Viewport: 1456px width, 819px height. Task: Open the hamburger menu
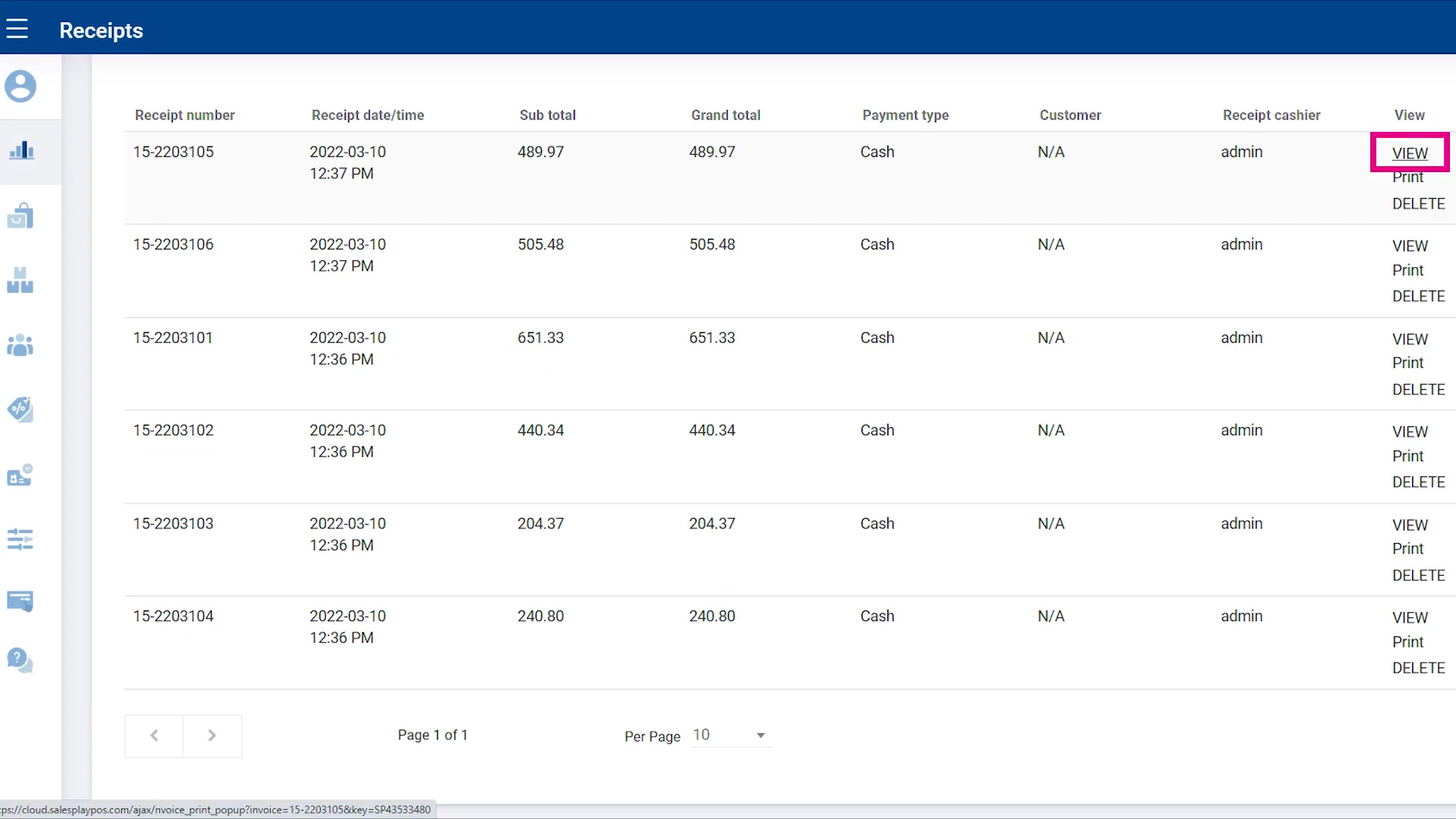pos(17,29)
